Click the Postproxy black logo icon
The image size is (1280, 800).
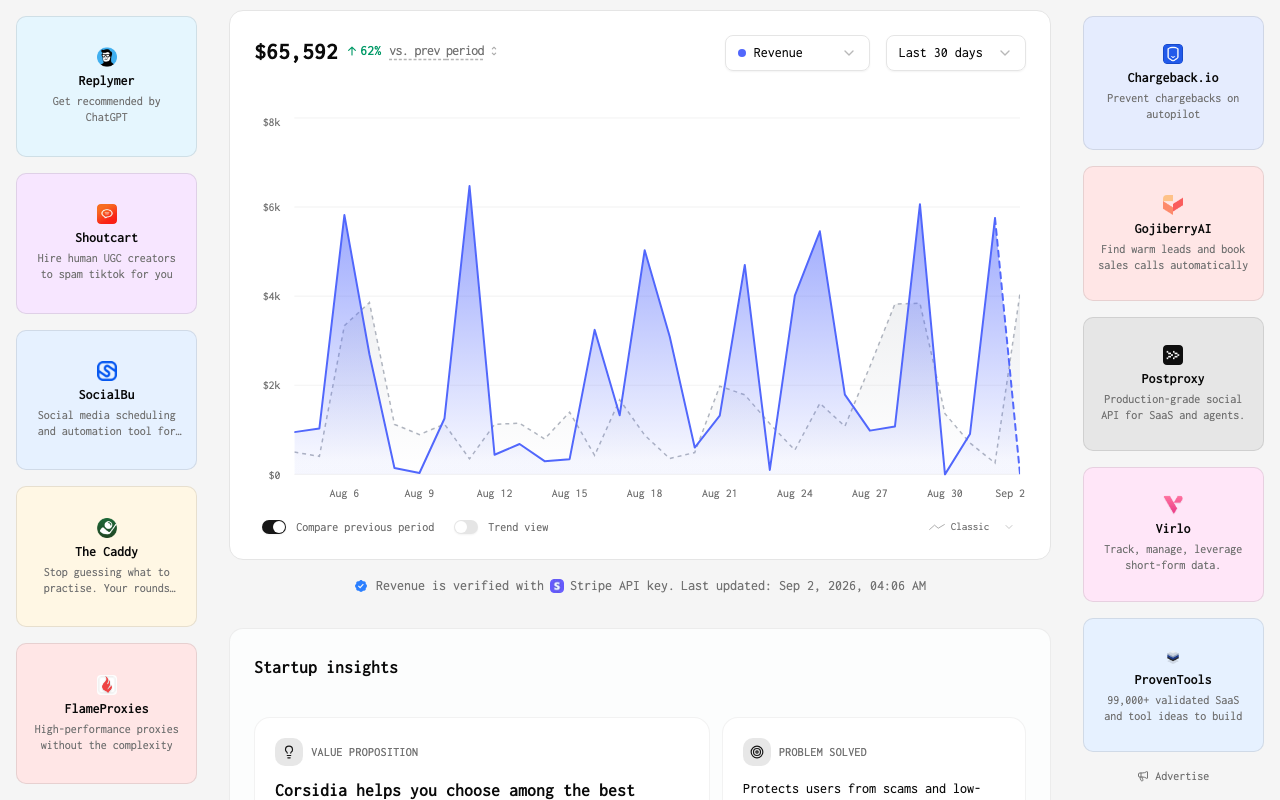click(x=1173, y=355)
